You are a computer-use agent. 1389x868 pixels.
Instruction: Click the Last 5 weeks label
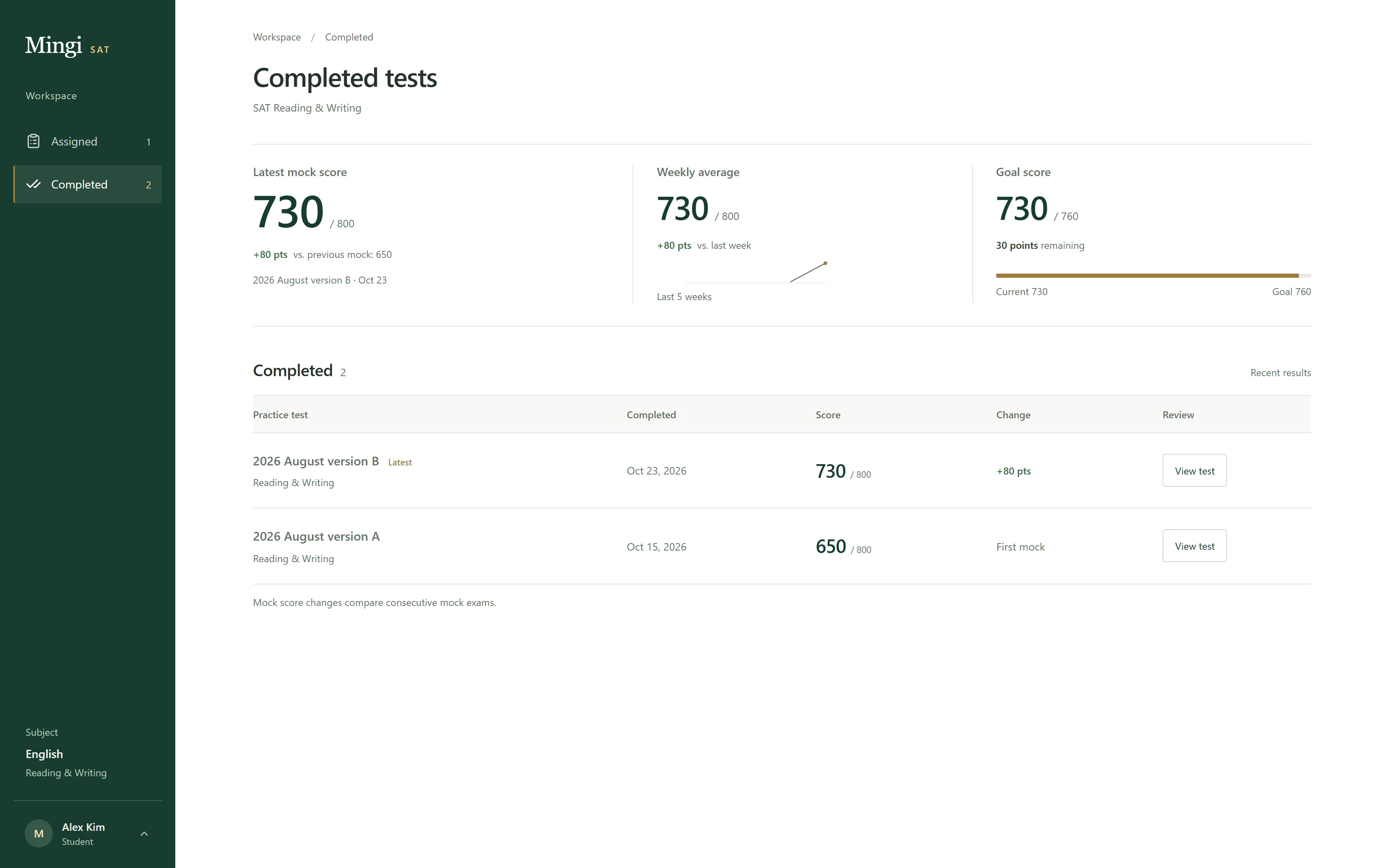pyautogui.click(x=684, y=297)
